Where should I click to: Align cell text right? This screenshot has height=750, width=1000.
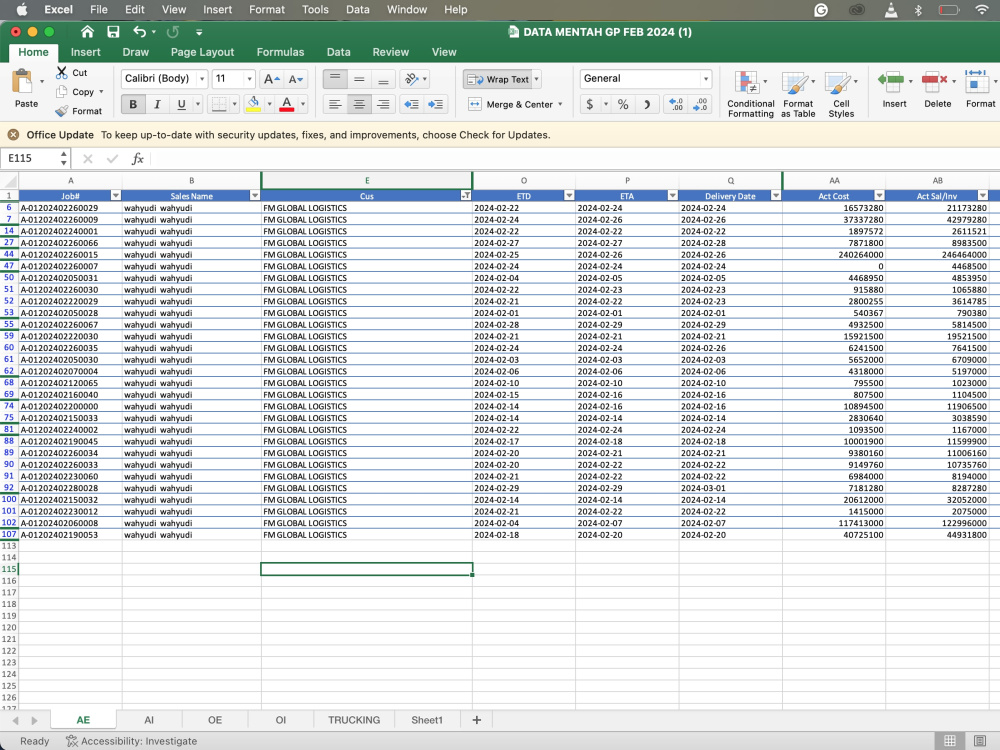[383, 104]
